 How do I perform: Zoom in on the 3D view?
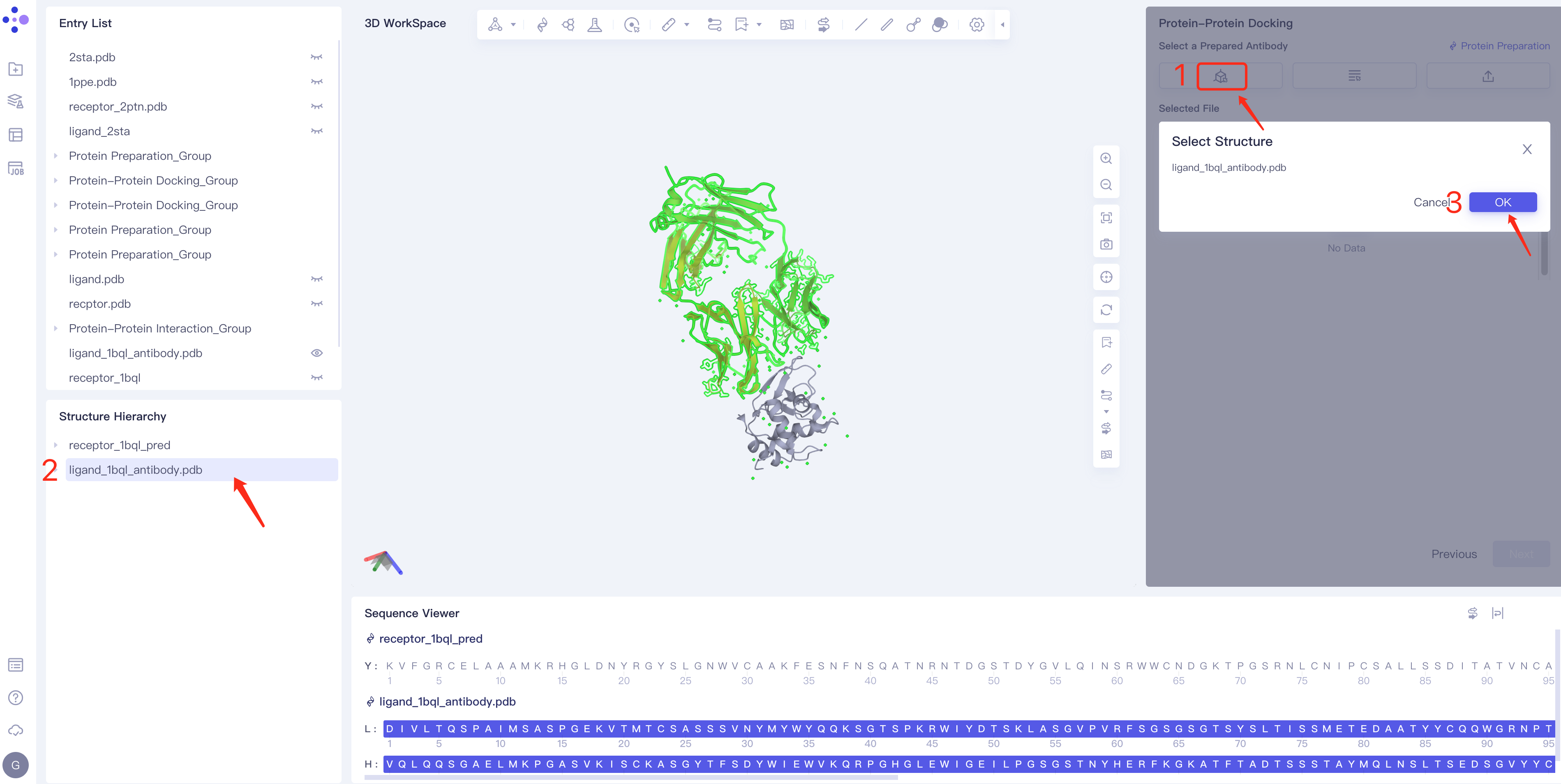(1106, 159)
